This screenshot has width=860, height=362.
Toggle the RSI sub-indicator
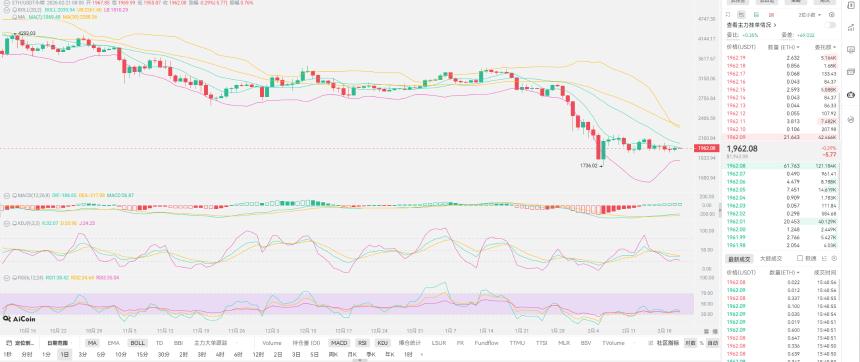point(363,343)
